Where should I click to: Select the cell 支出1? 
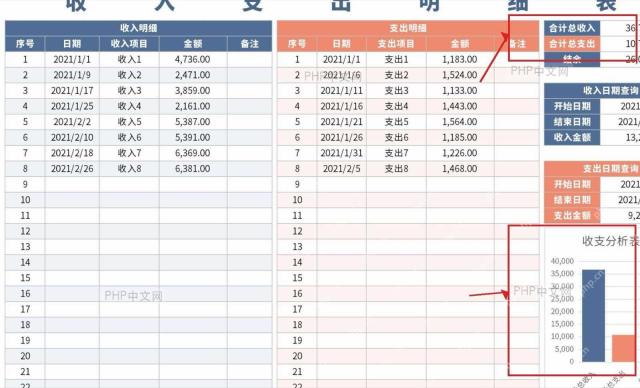pos(396,59)
